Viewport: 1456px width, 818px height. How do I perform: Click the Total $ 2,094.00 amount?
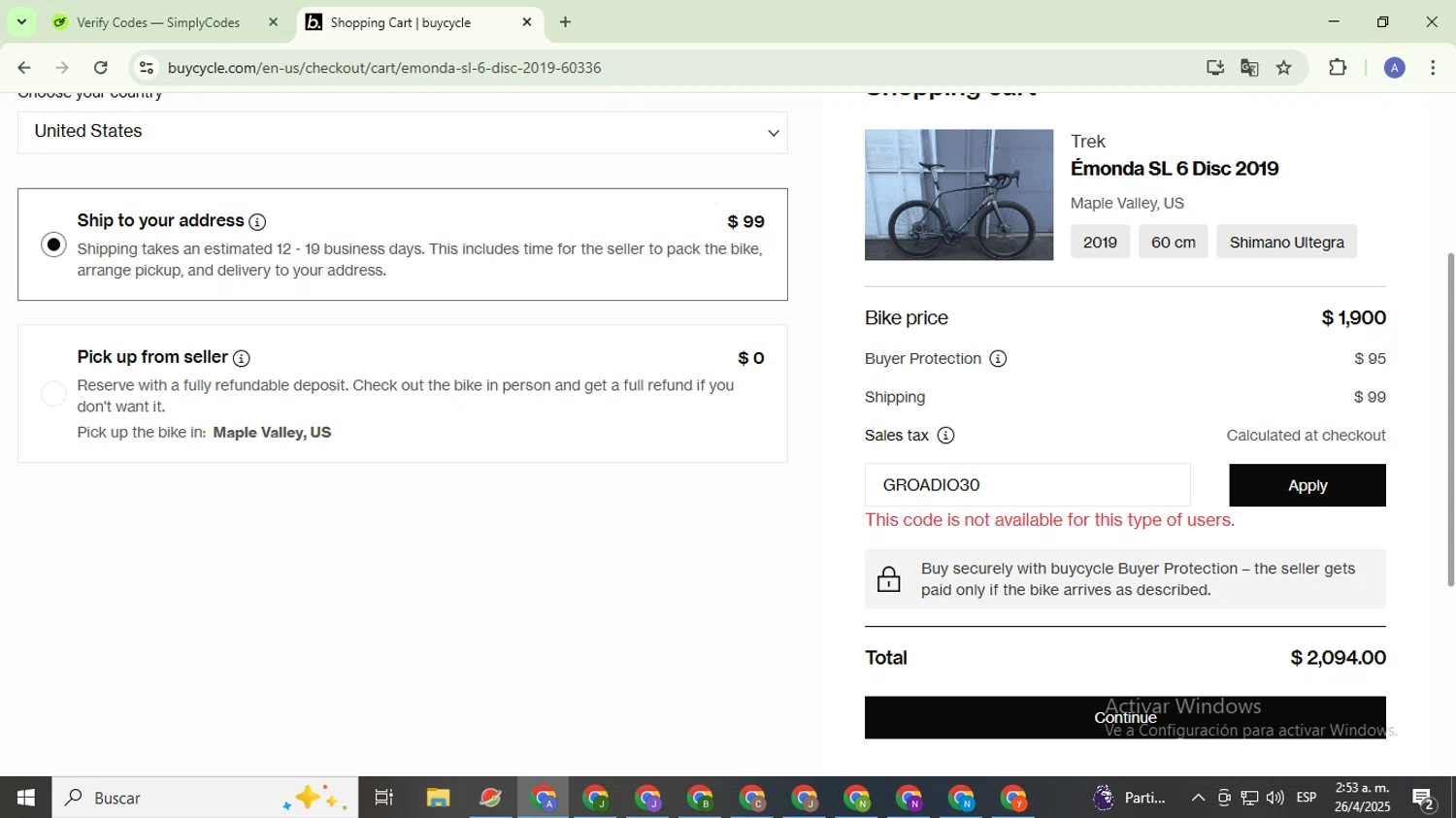[x=1338, y=658]
